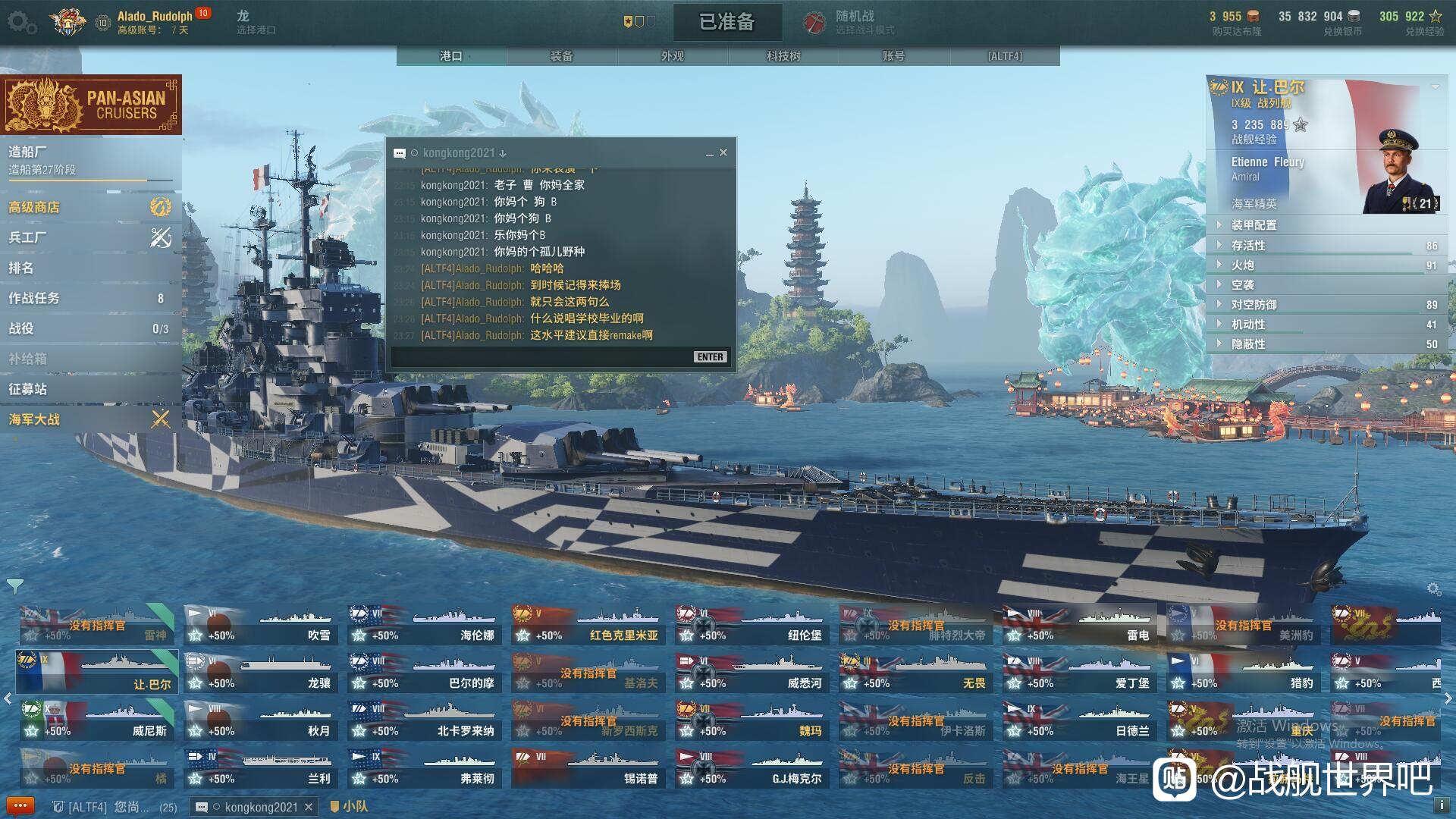Switch to the 装备 tab
1456x819 pixels.
pos(562,56)
